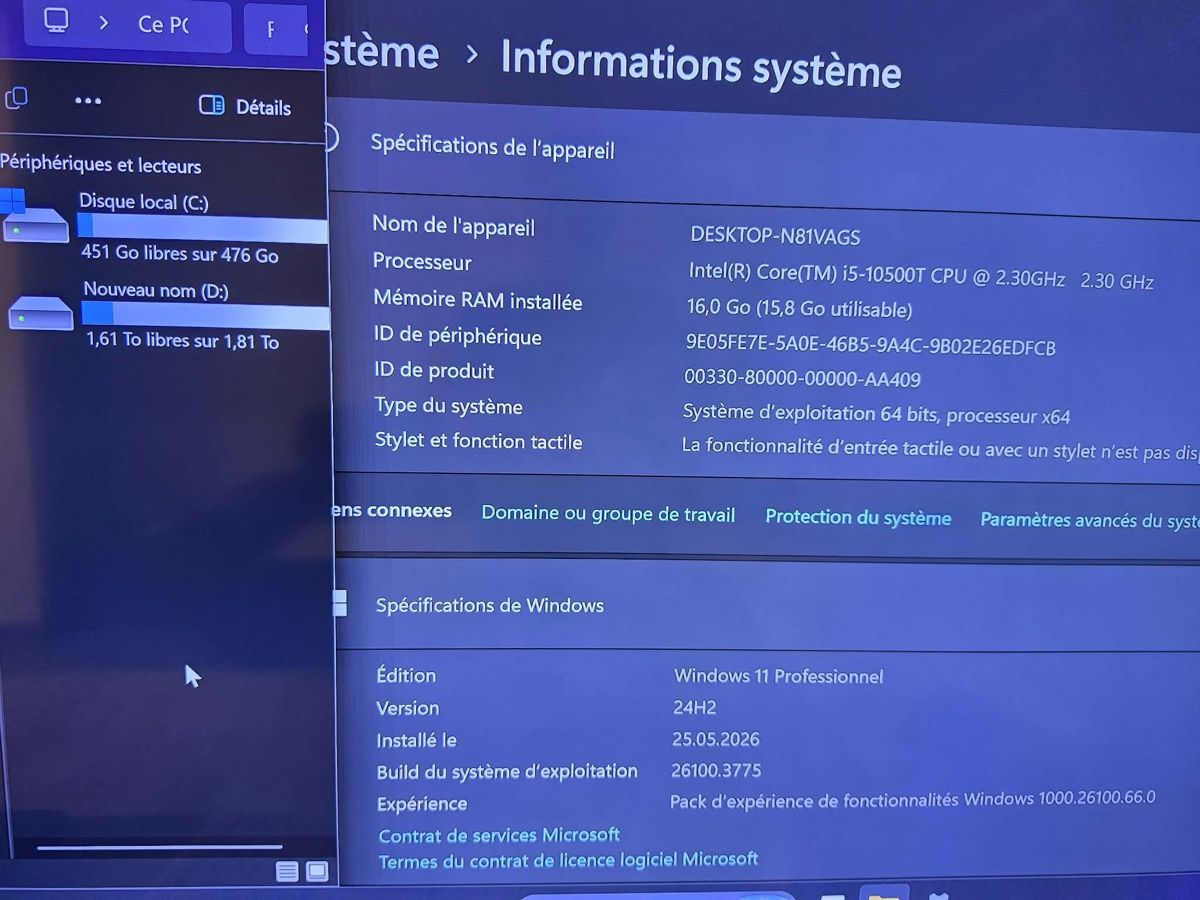Open Nouveau nom (D:) drive icon
The height and width of the screenshot is (900, 1200).
tap(40, 312)
